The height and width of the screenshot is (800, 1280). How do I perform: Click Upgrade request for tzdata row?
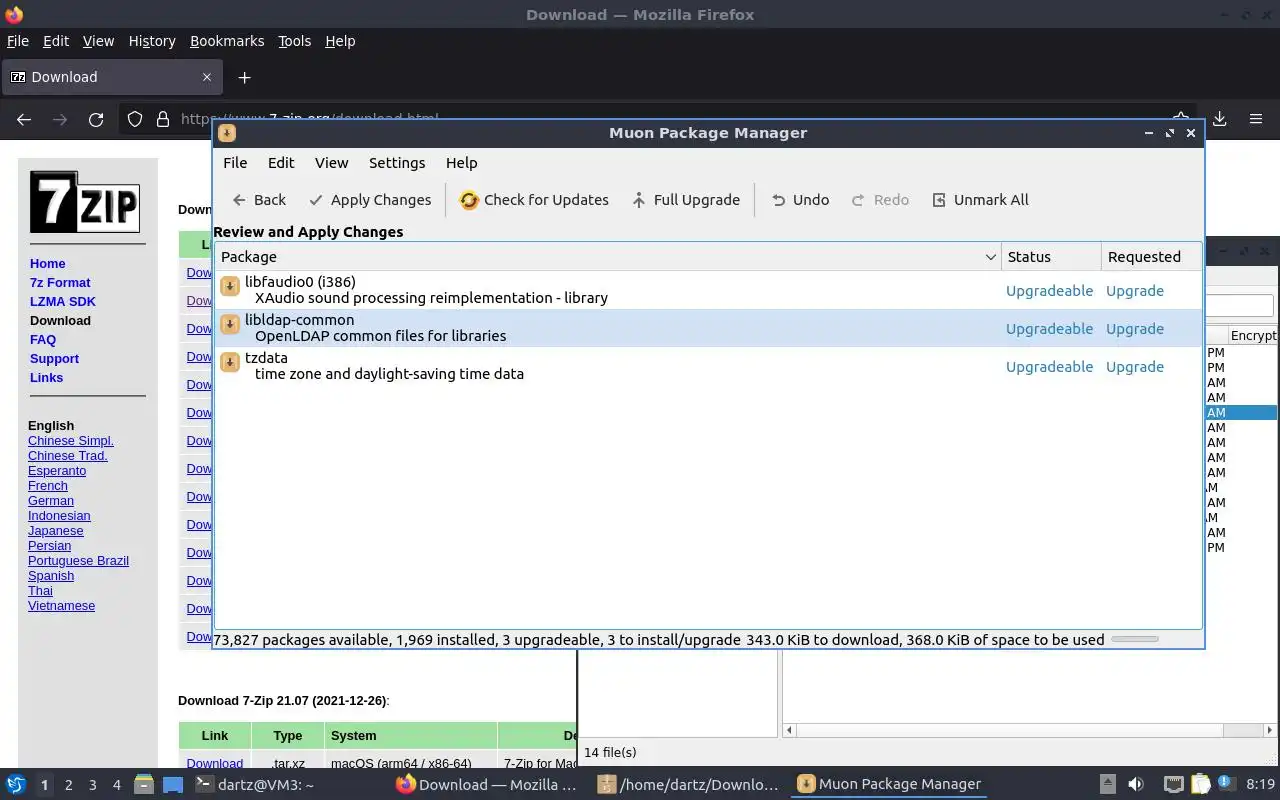coord(1135,367)
